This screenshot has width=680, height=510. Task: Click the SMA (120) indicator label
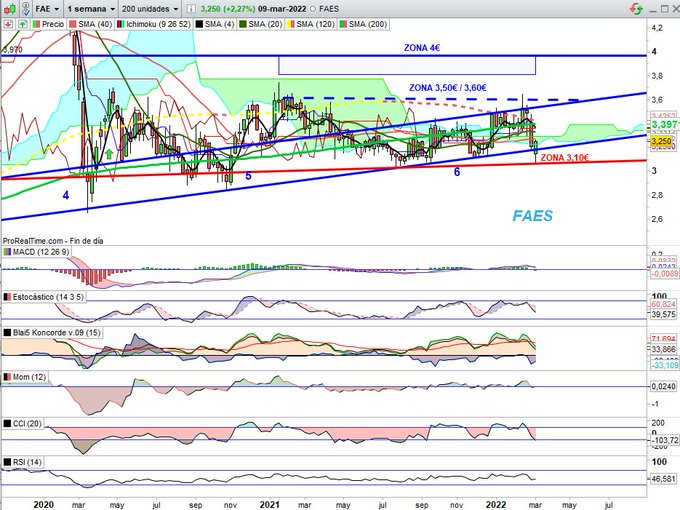point(315,24)
